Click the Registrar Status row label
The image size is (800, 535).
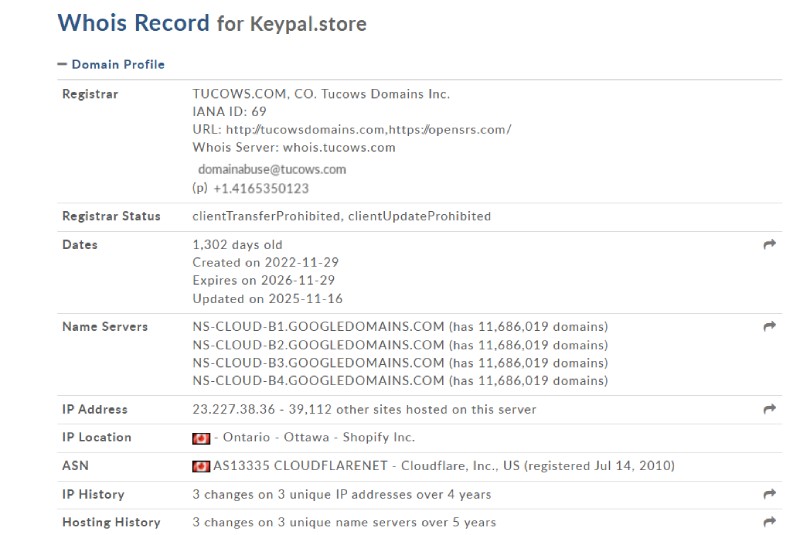pyautogui.click(x=111, y=216)
